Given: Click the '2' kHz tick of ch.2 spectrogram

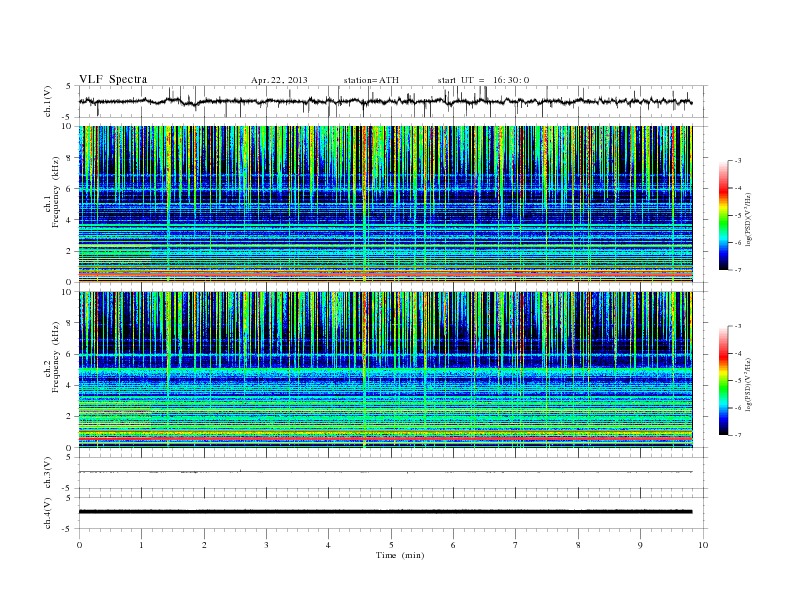Looking at the screenshot, I should coord(70,417).
